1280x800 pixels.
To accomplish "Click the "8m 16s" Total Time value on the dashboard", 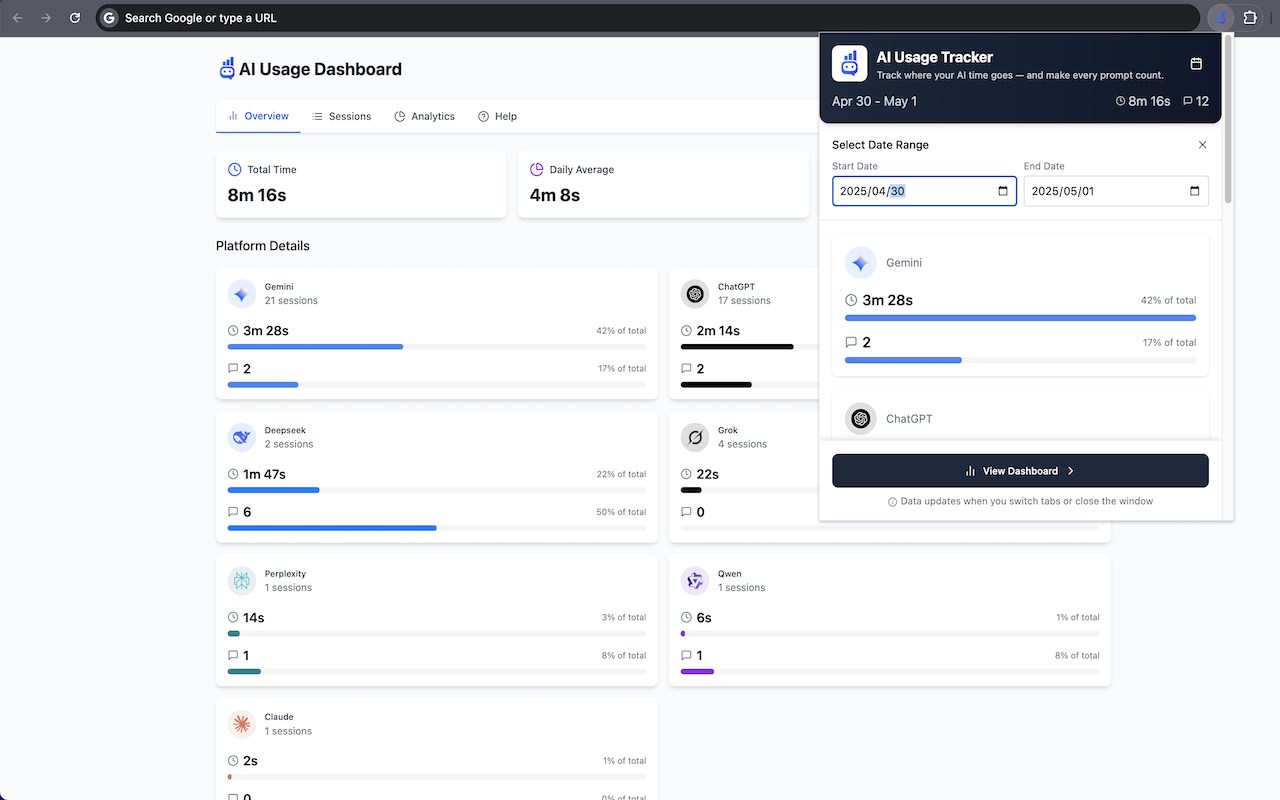I will (257, 195).
